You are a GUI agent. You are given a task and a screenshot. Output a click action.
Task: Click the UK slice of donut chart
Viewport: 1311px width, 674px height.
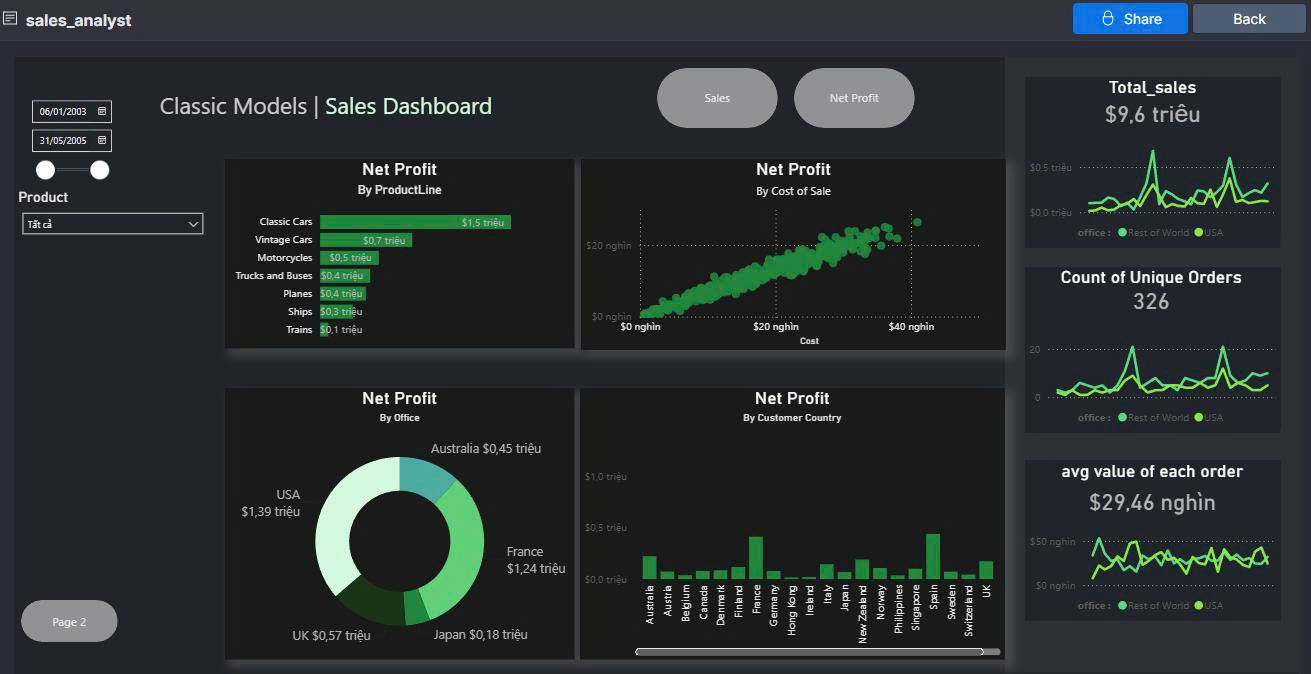tap(373, 604)
